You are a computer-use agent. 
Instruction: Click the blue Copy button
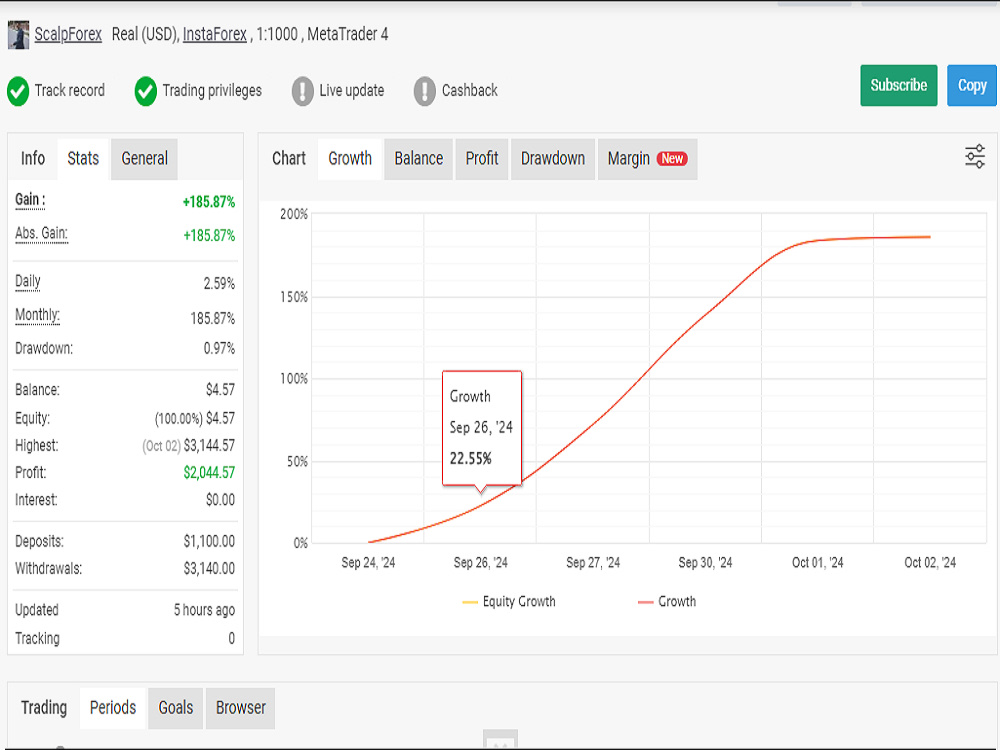click(x=972, y=85)
